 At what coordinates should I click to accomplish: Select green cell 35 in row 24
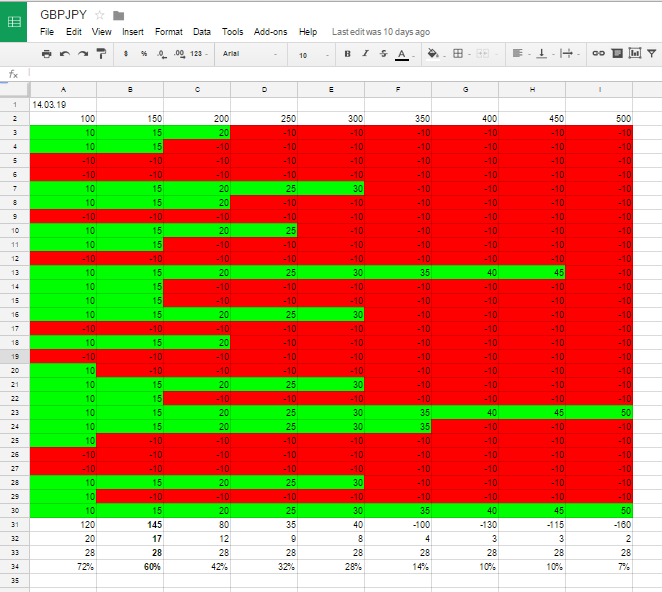[398, 426]
